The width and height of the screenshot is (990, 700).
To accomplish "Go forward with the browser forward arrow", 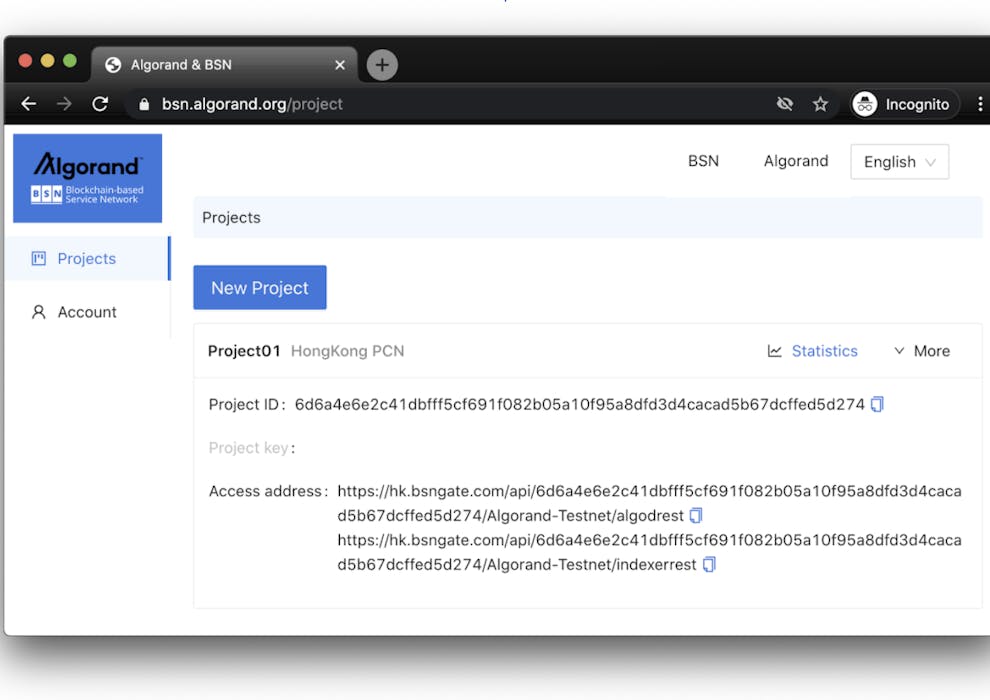I will tap(64, 104).
